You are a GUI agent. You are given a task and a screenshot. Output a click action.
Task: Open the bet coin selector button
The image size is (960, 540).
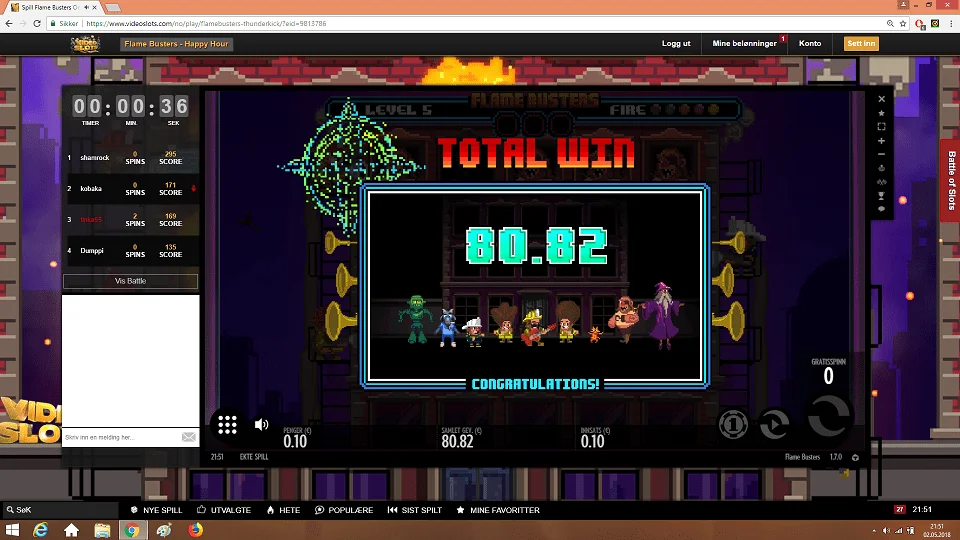(733, 424)
